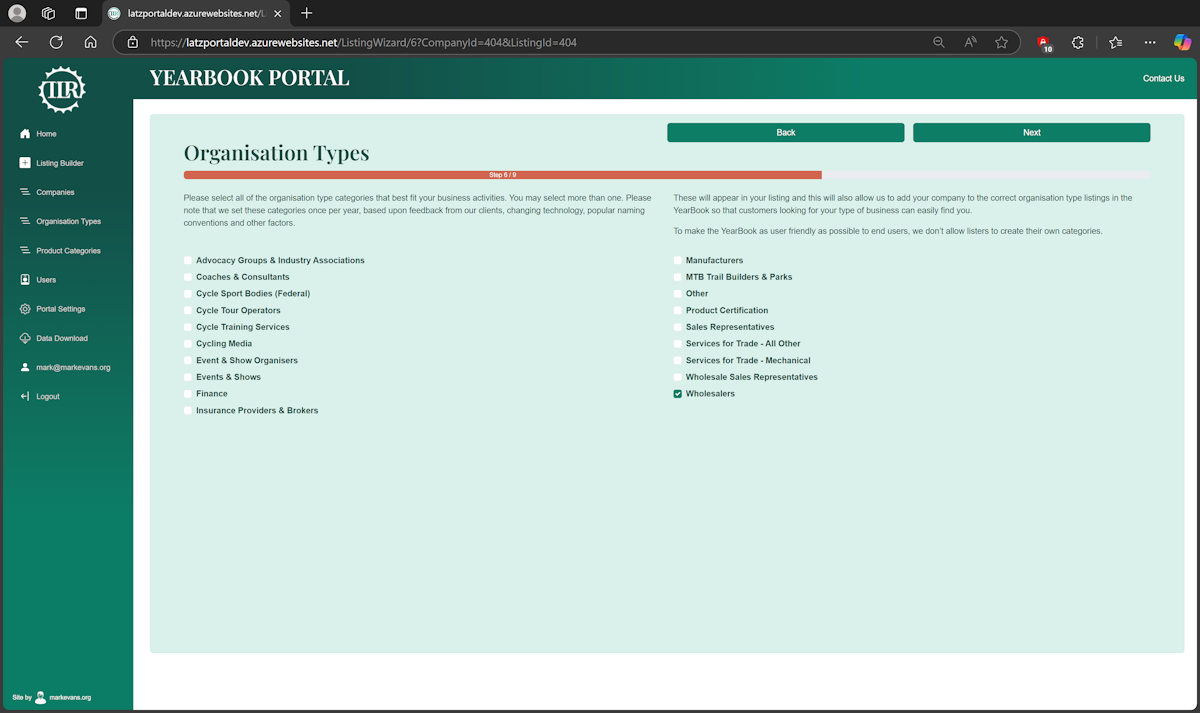The height and width of the screenshot is (713, 1200).
Task: Click the browser profile avatar icon
Action: (17, 13)
